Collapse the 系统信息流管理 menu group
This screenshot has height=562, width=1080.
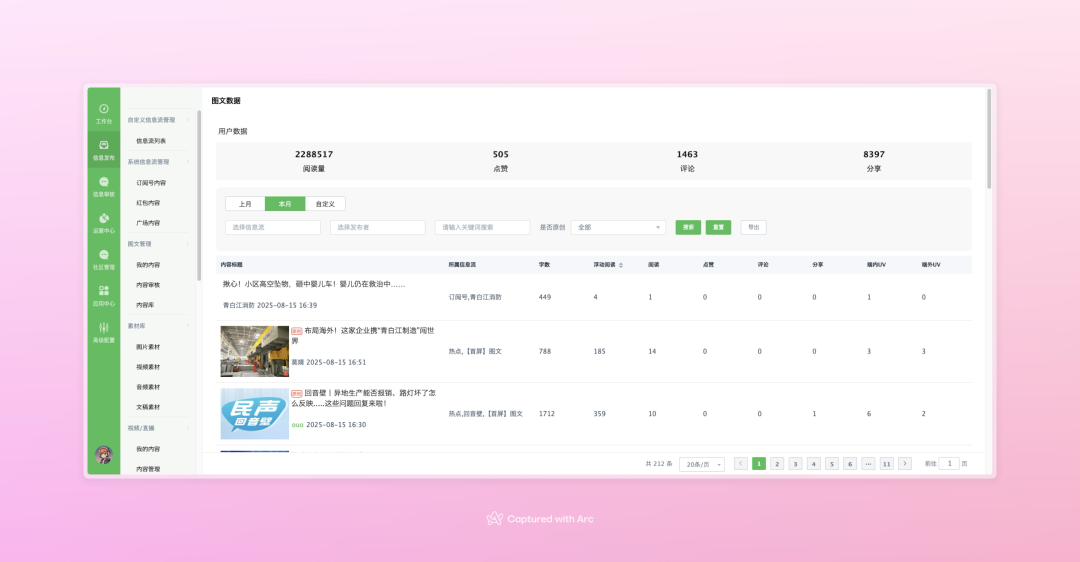[x=158, y=162]
